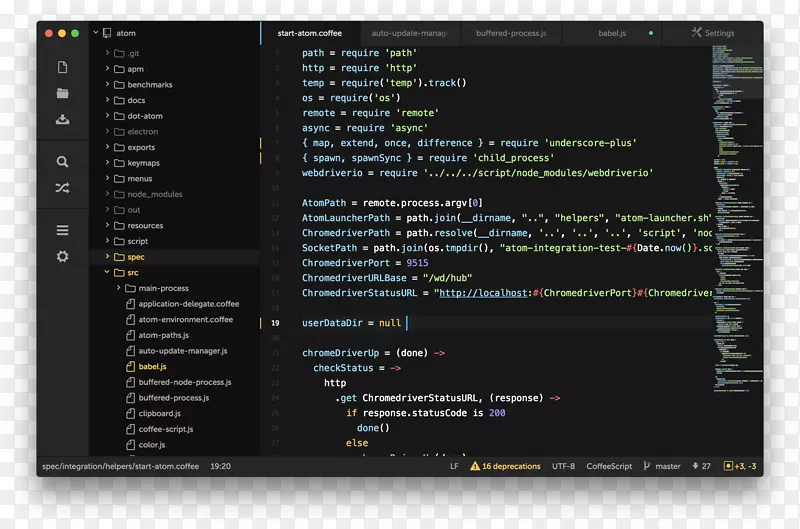
Task: Click the babel.js file icon in tree
Action: pyautogui.click(x=131, y=366)
